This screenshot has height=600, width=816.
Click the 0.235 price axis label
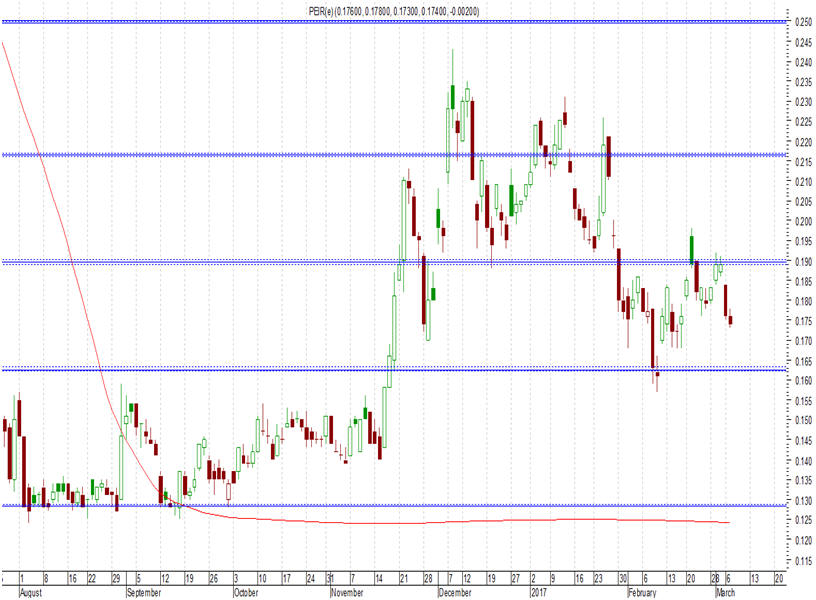point(804,82)
